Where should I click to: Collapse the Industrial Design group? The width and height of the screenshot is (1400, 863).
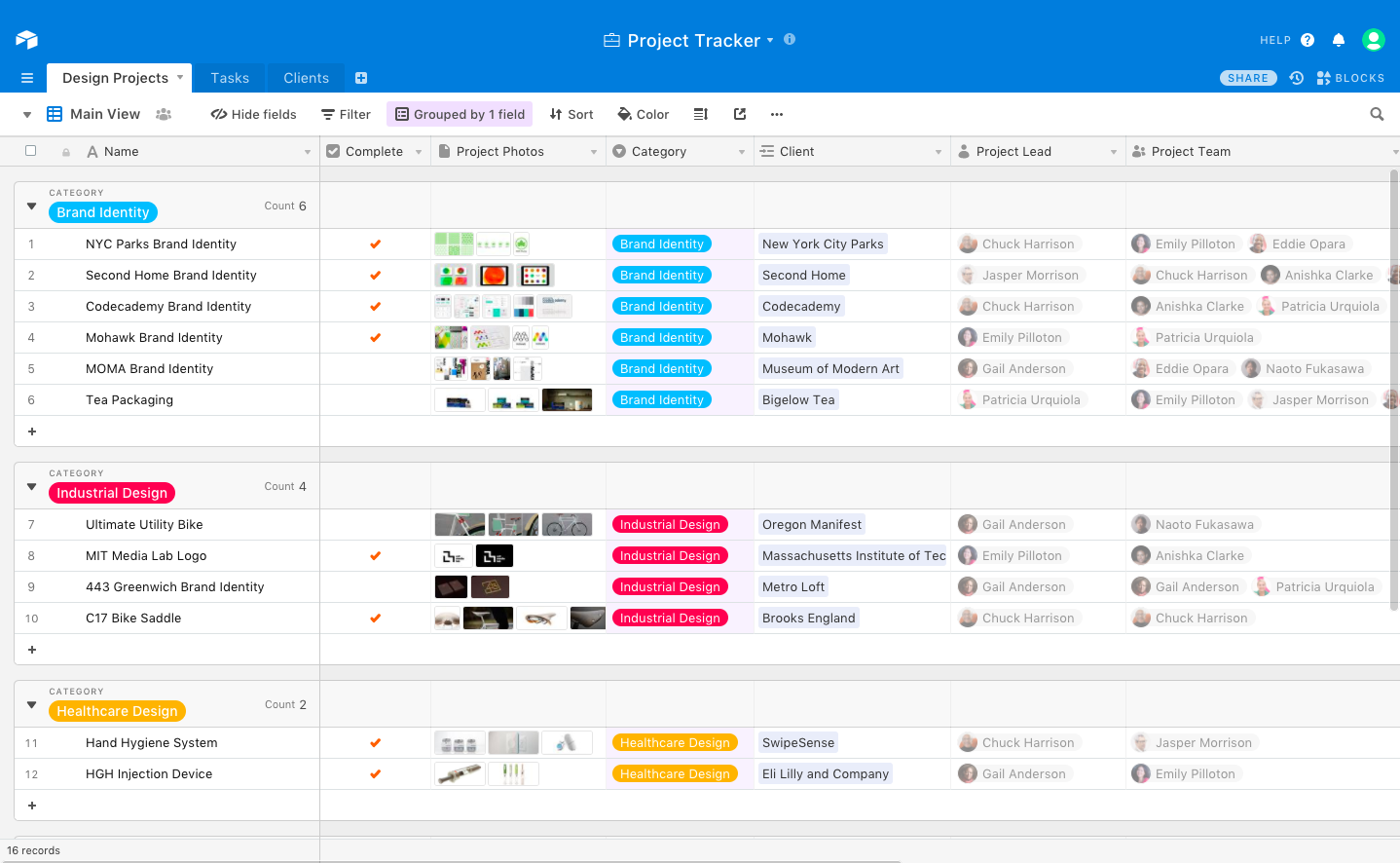(31, 487)
